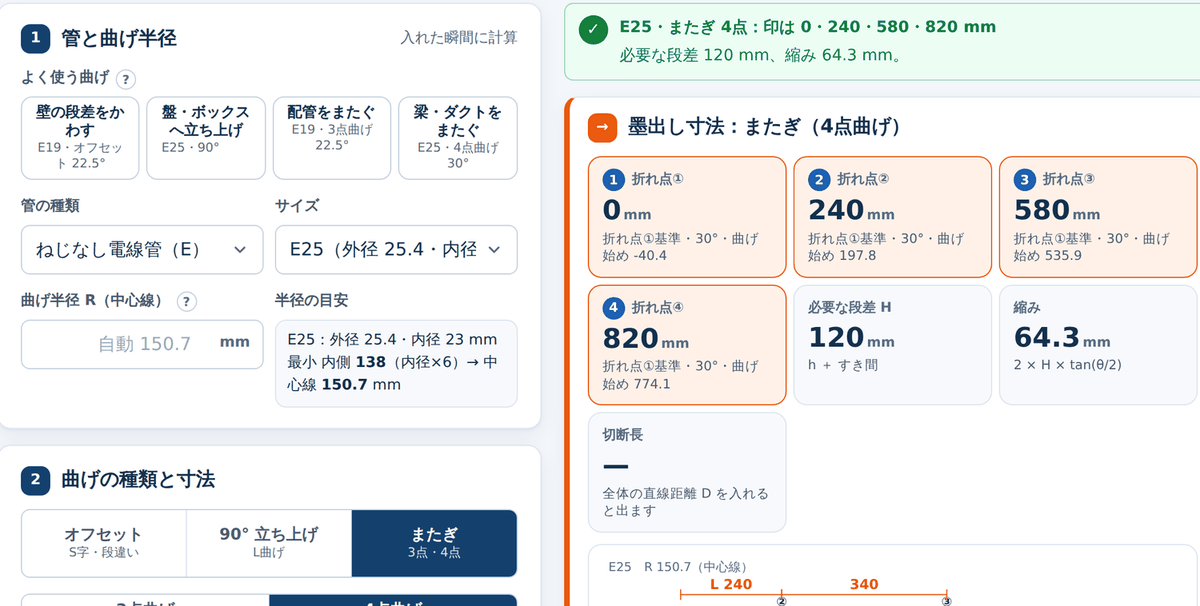Image resolution: width=1200 pixels, height=606 pixels.
Task: Click the サイズ dropdown chevron arrow
Action: [494, 250]
